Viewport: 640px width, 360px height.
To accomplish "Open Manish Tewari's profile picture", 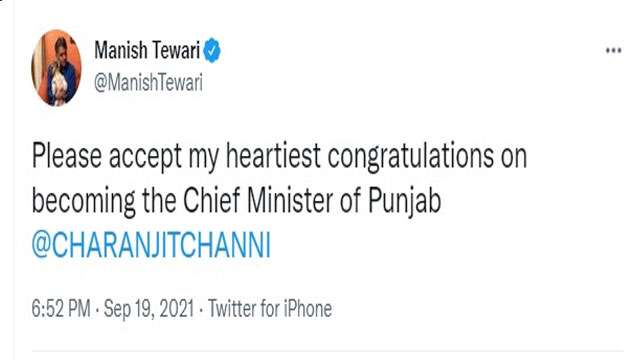I will click(x=56, y=67).
